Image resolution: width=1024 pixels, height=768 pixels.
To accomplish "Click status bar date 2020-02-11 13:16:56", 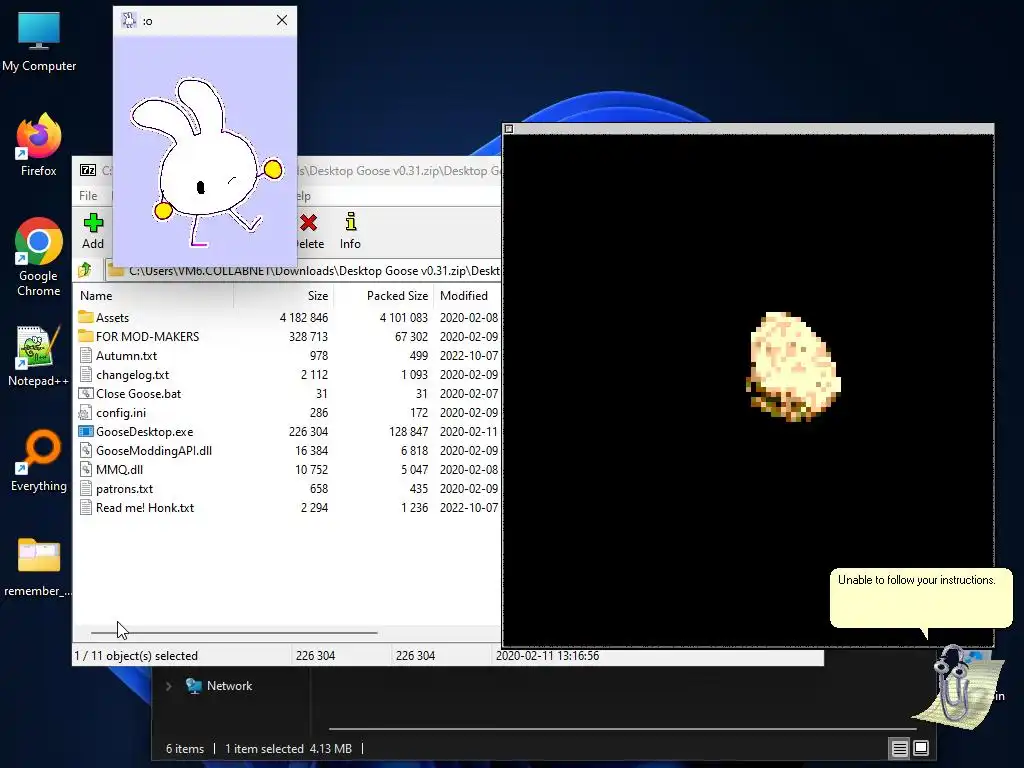I will [547, 655].
